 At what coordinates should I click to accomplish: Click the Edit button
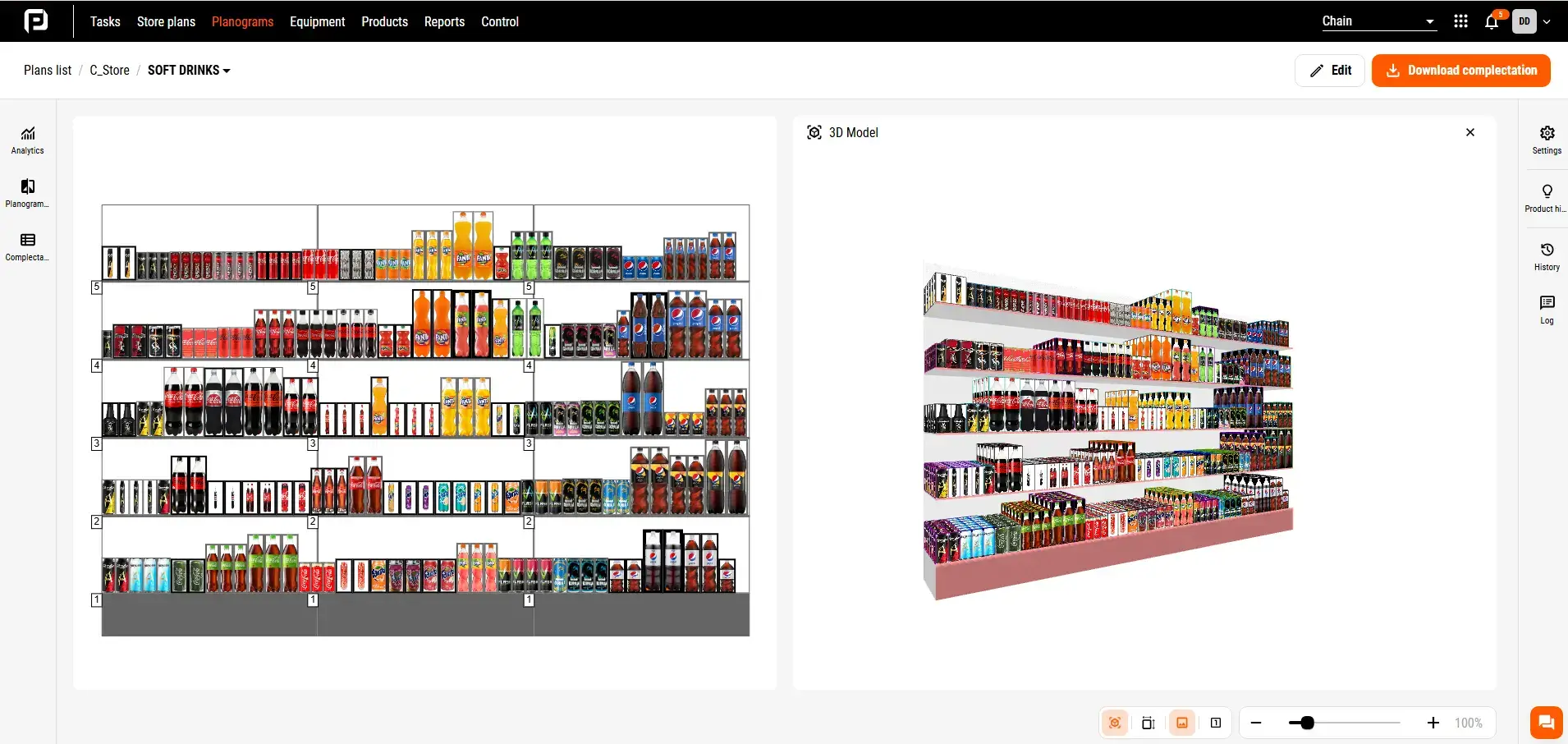point(1330,71)
